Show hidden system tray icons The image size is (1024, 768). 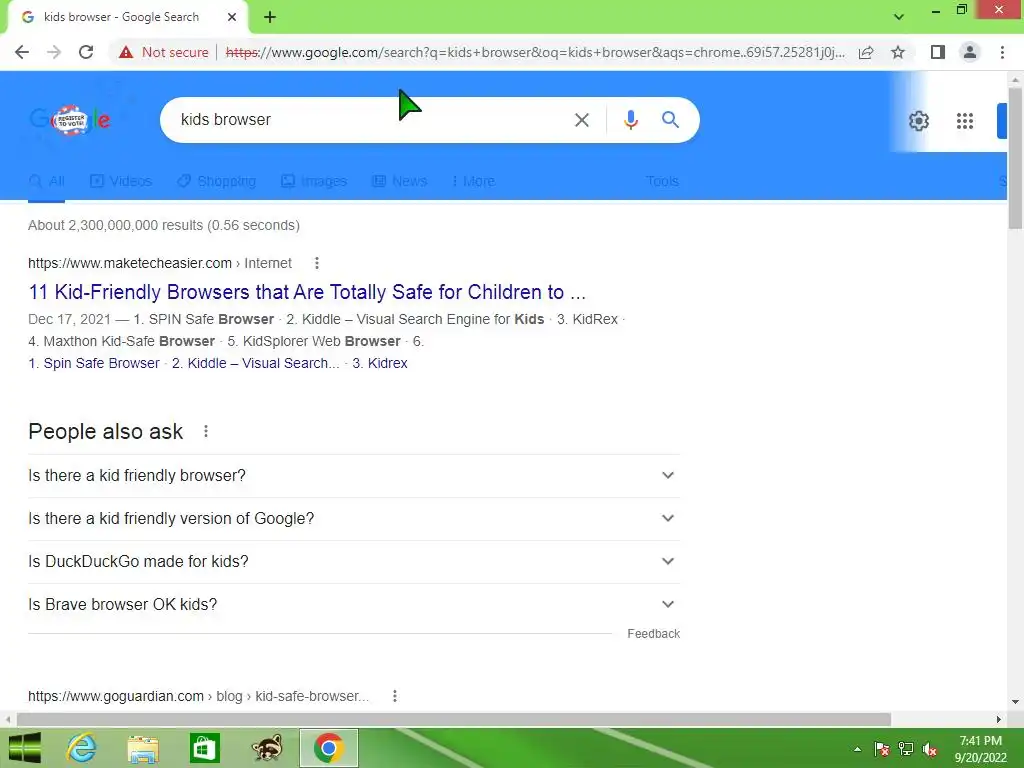pyautogui.click(x=857, y=749)
